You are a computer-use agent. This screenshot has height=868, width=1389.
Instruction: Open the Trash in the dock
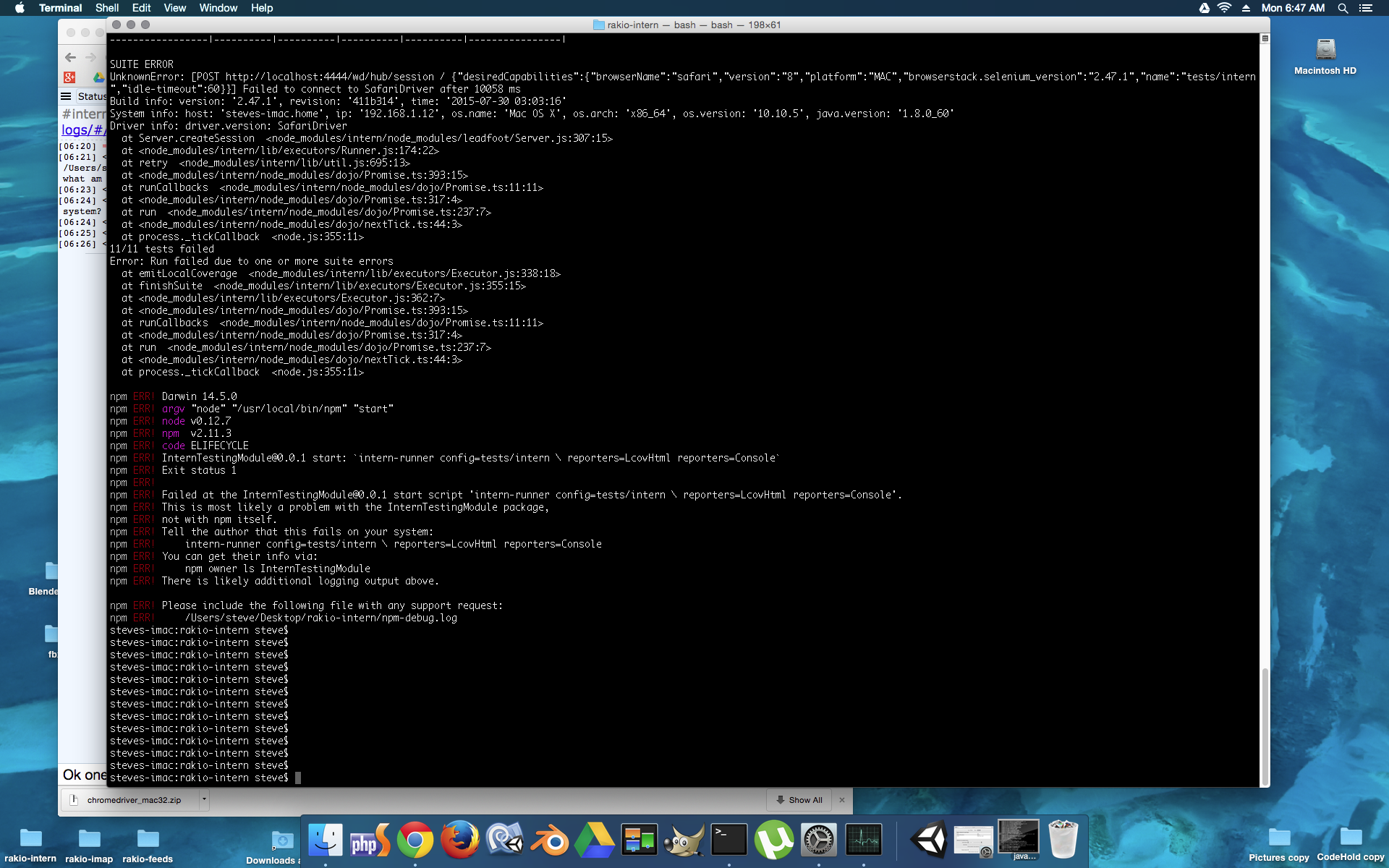[x=1063, y=839]
